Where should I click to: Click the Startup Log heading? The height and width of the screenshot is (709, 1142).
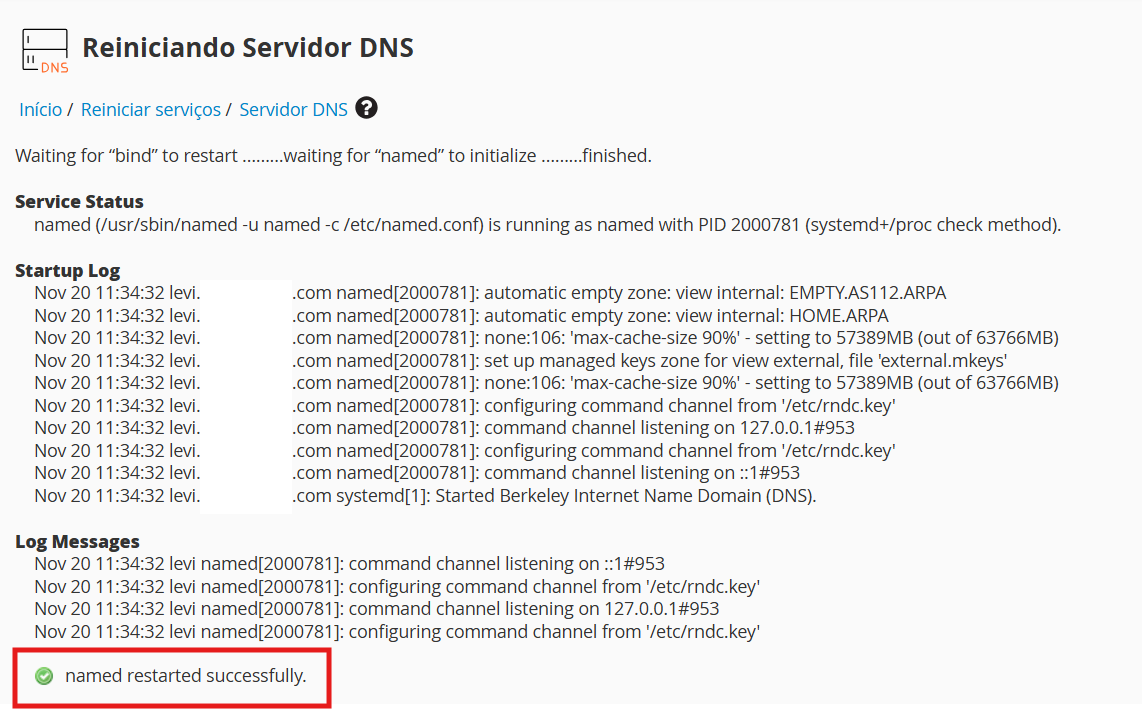[x=68, y=270]
